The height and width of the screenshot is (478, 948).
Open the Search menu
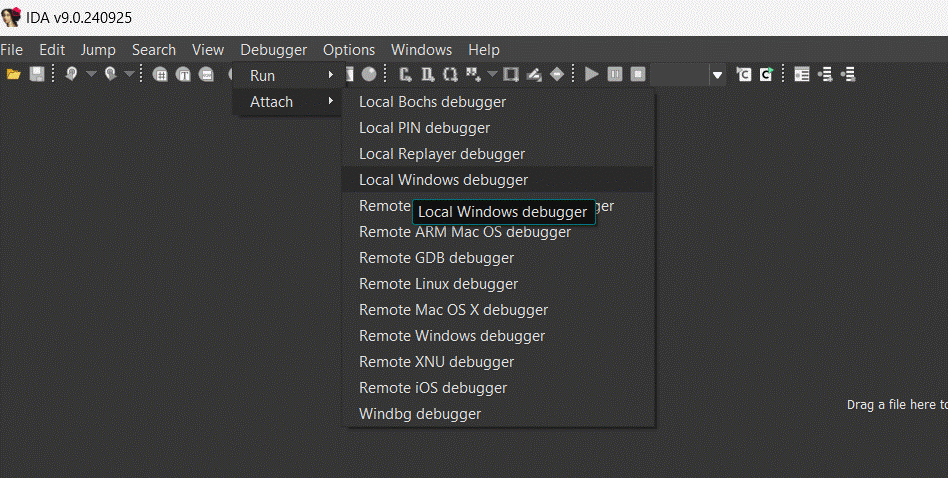(x=154, y=50)
